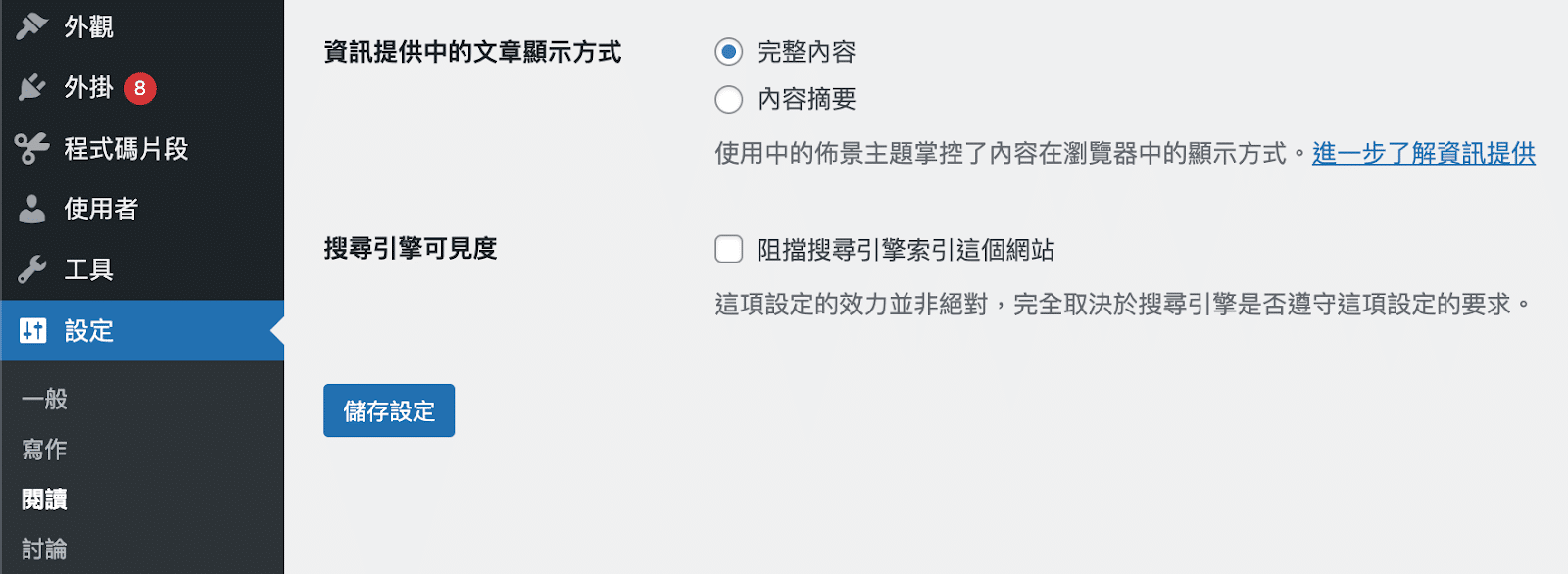Follow the 進一步了解資訊提供 link
The width and height of the screenshot is (1568, 574).
[1423, 154]
